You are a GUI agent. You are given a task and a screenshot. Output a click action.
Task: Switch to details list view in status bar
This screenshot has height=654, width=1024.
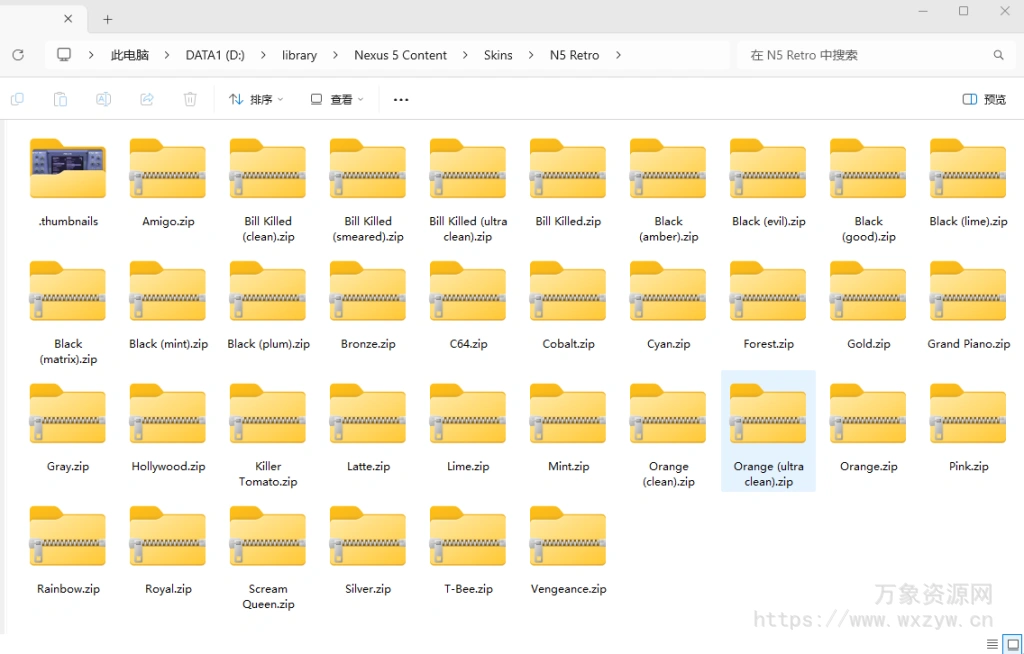[992, 644]
